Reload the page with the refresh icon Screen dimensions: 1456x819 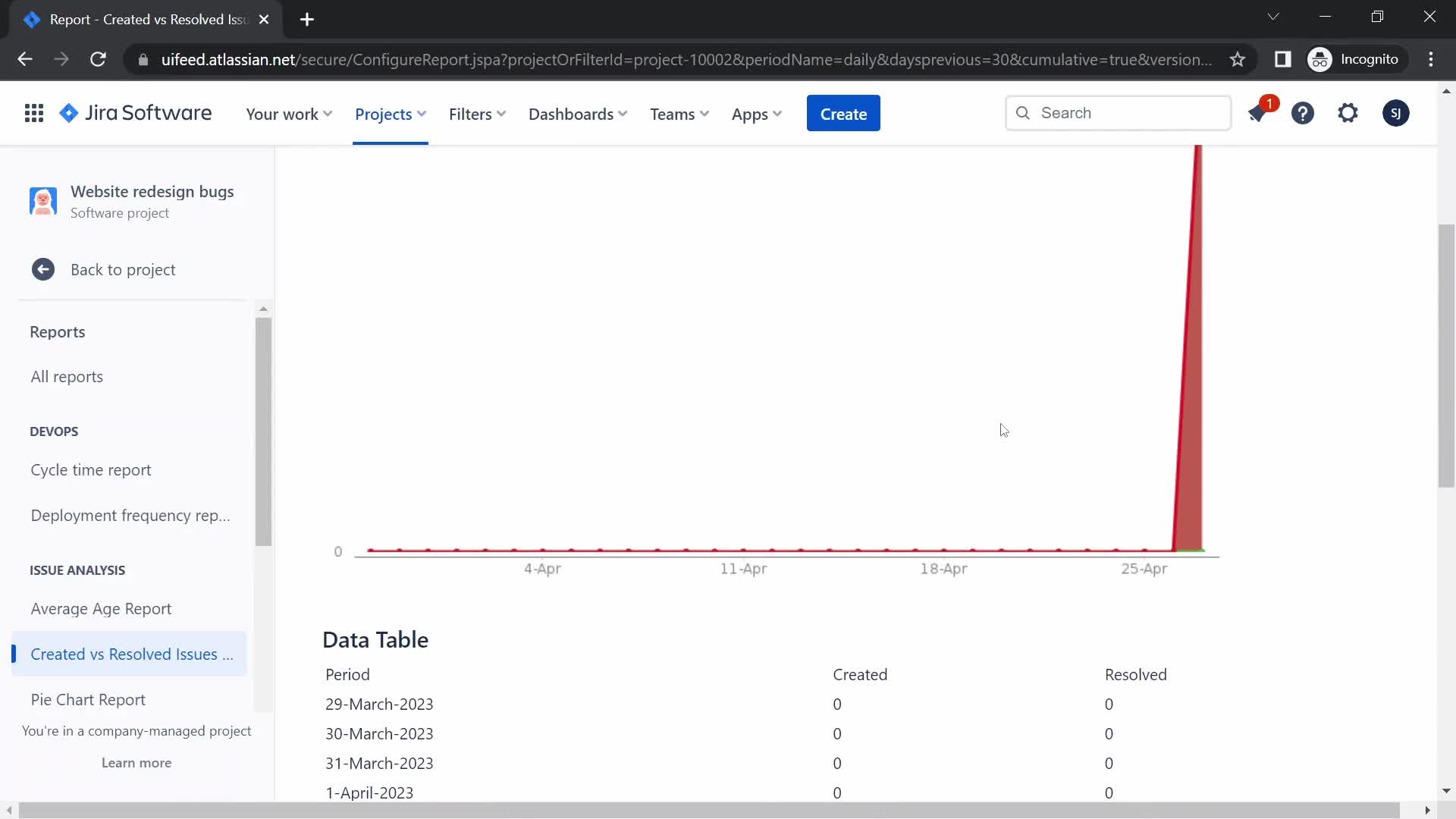[98, 59]
